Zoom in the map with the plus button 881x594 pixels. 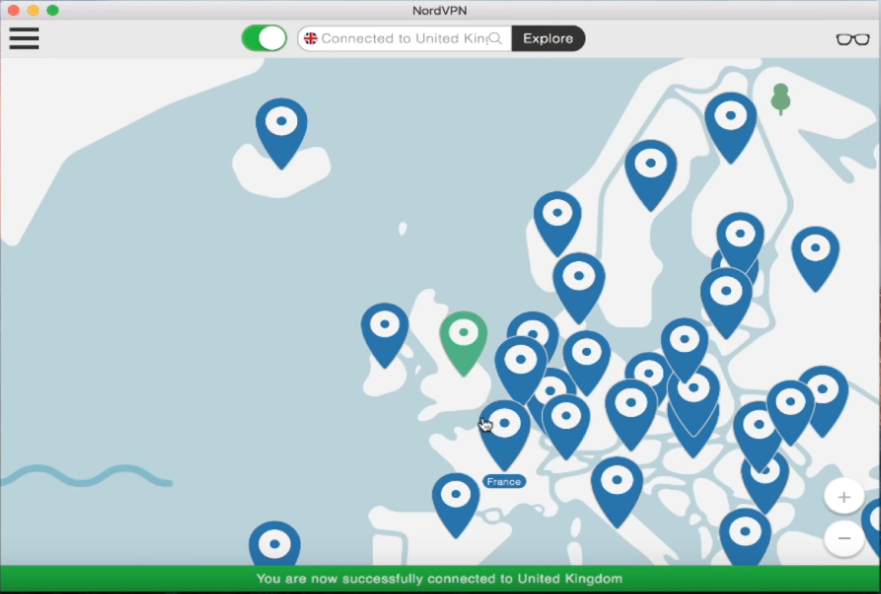(x=843, y=497)
